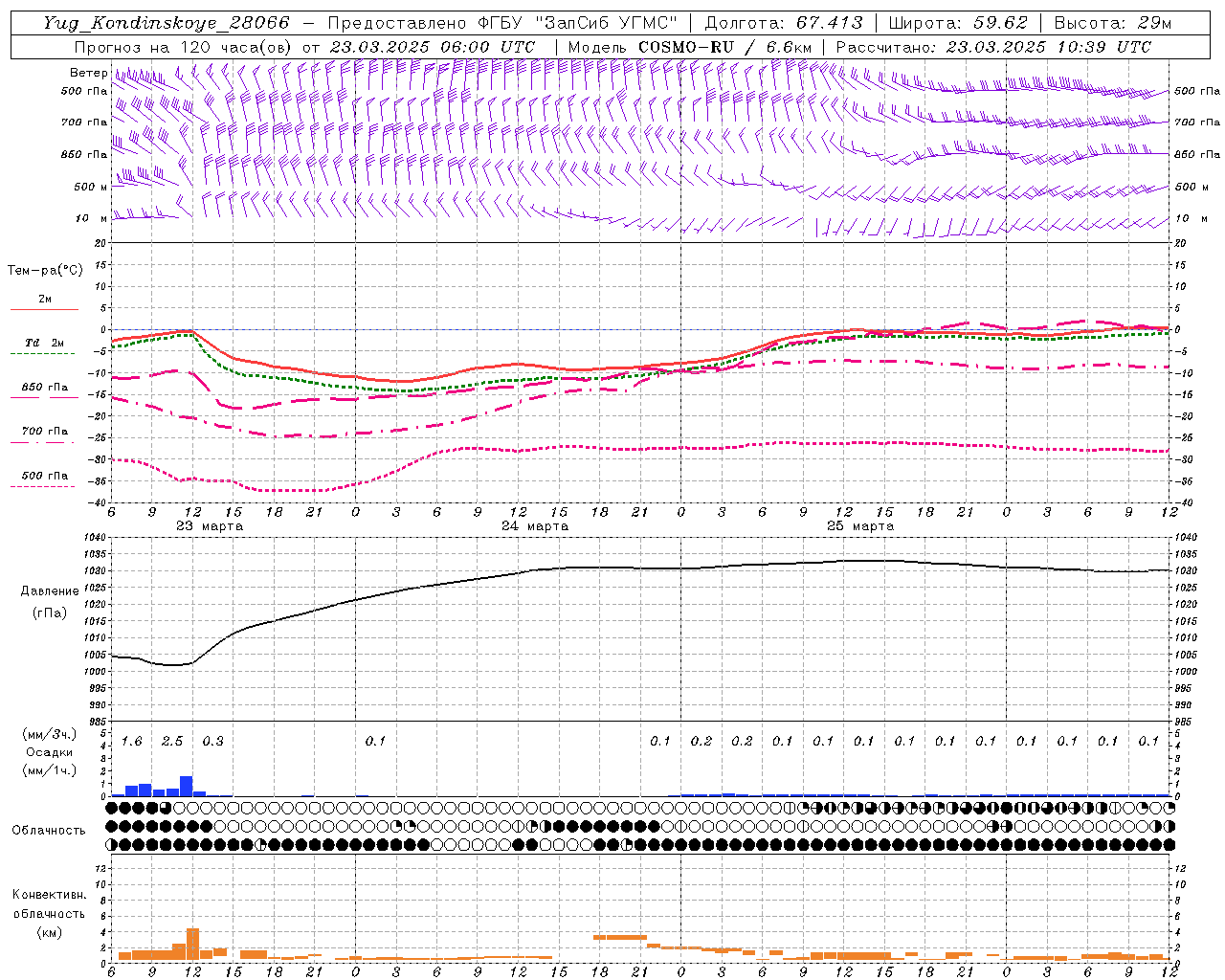Click the 1.6 precipitation value

[132, 742]
